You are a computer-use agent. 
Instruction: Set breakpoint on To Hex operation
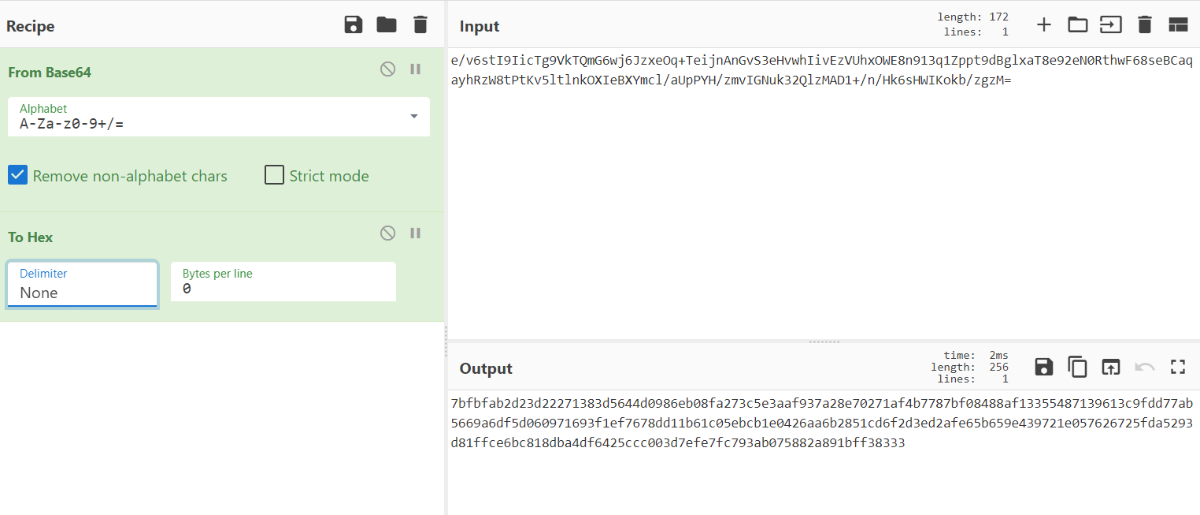tap(415, 233)
